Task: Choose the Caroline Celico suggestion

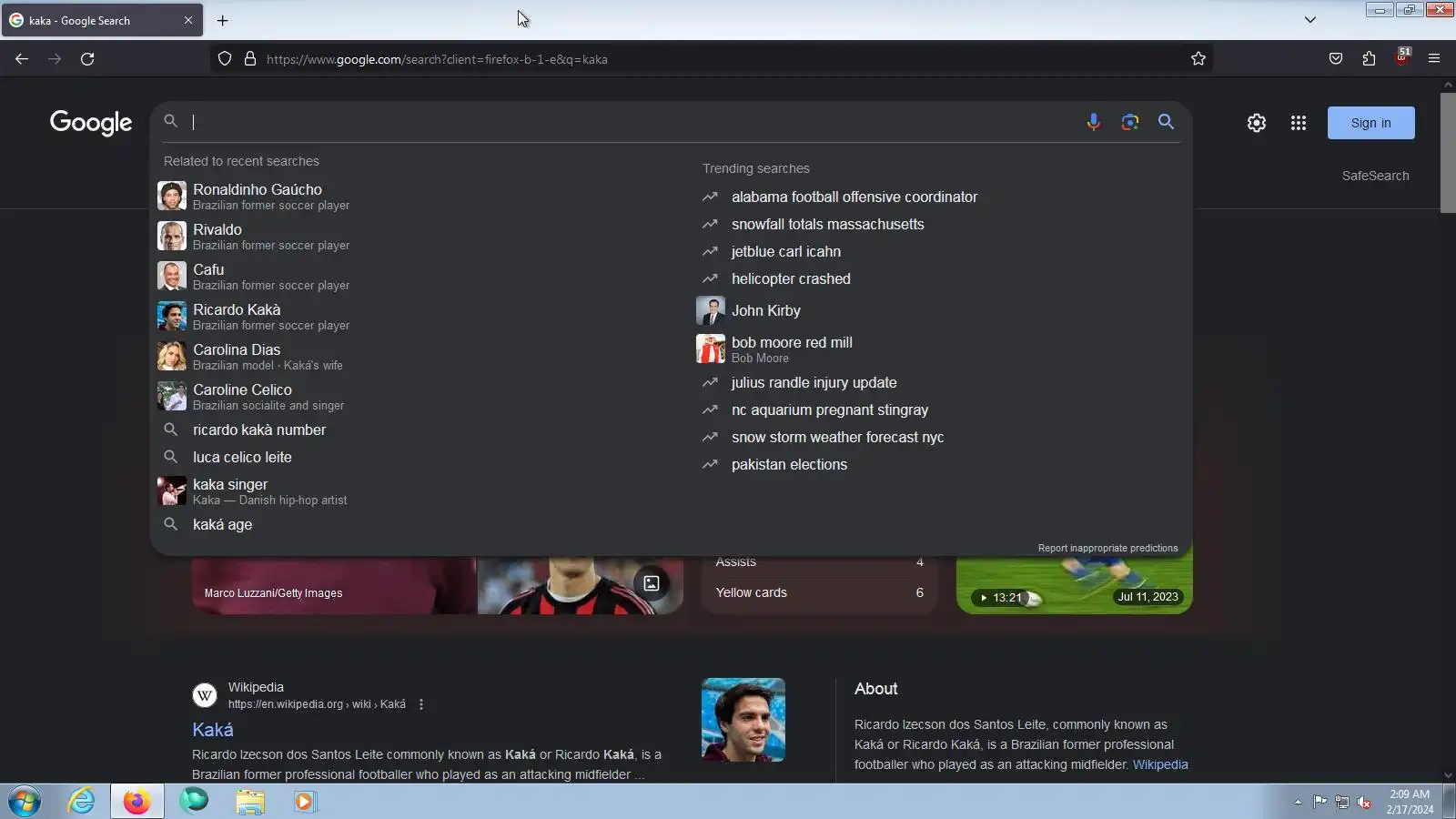Action: (419, 396)
